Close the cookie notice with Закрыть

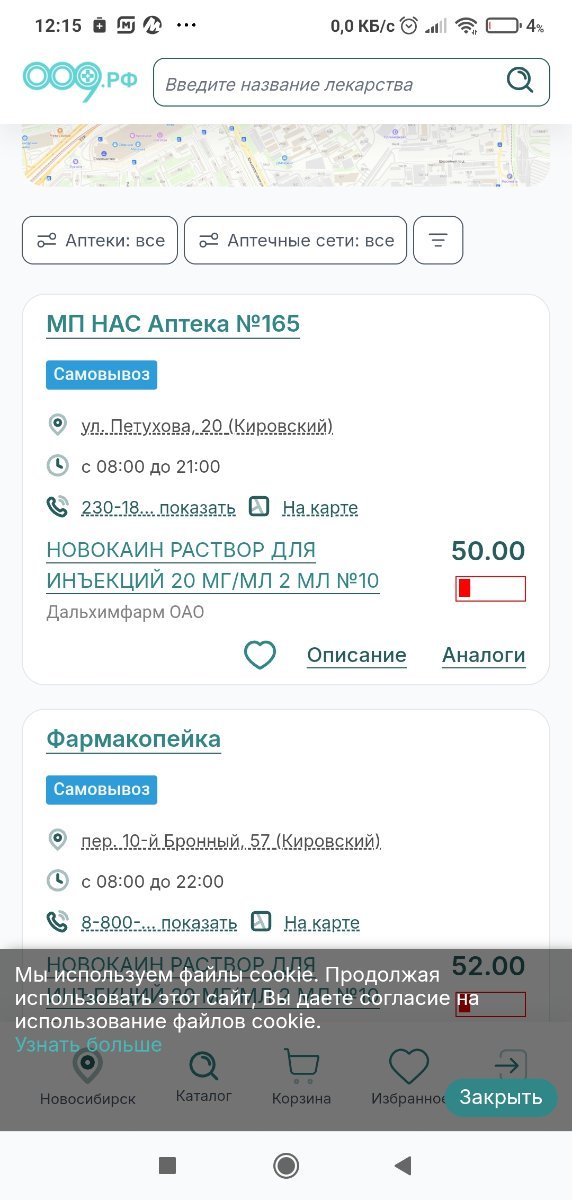501,1097
